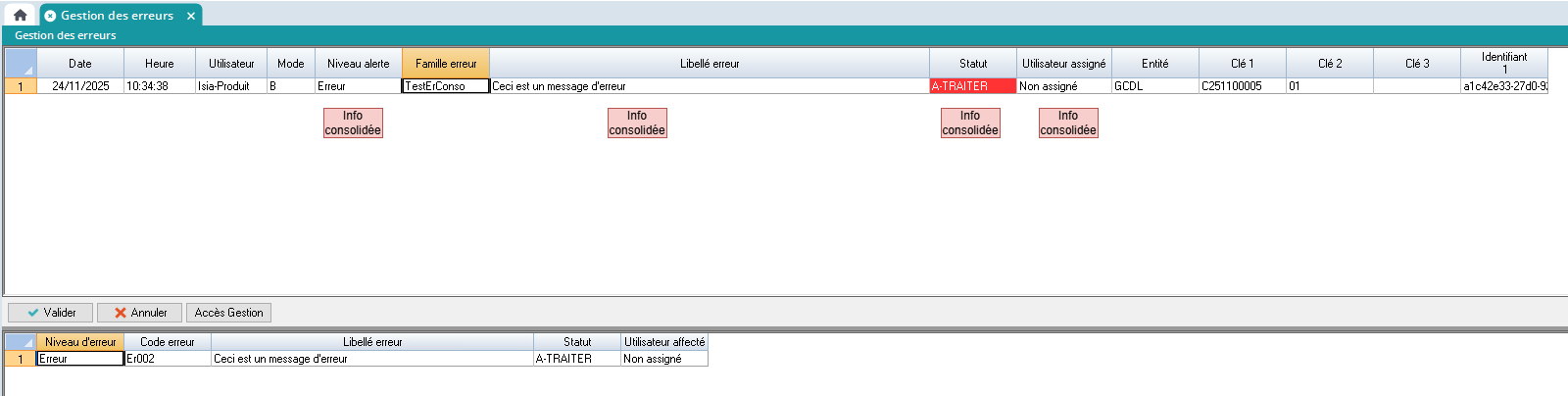Click the Erreur cell in lower grid
The width and height of the screenshot is (1568, 396).
pyautogui.click(x=80, y=359)
